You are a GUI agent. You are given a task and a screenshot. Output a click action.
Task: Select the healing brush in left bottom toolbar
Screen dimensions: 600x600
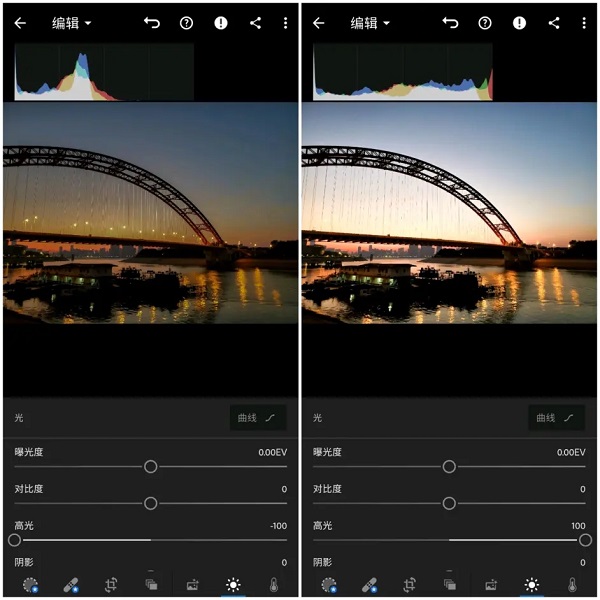tap(71, 585)
